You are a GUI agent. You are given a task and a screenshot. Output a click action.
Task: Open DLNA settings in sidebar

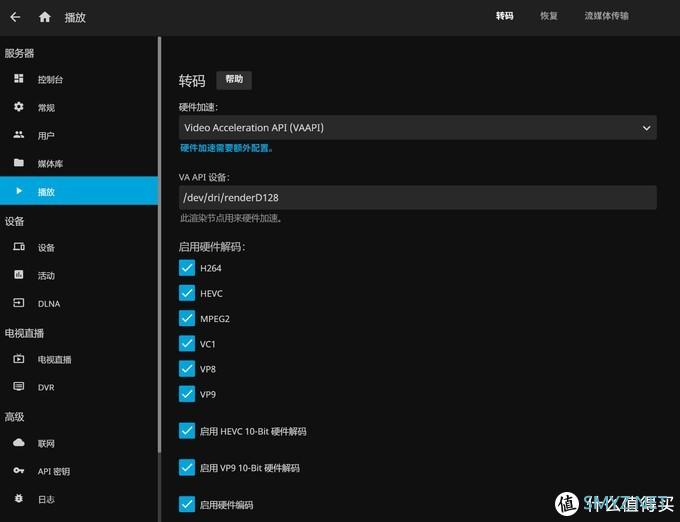tap(79, 303)
